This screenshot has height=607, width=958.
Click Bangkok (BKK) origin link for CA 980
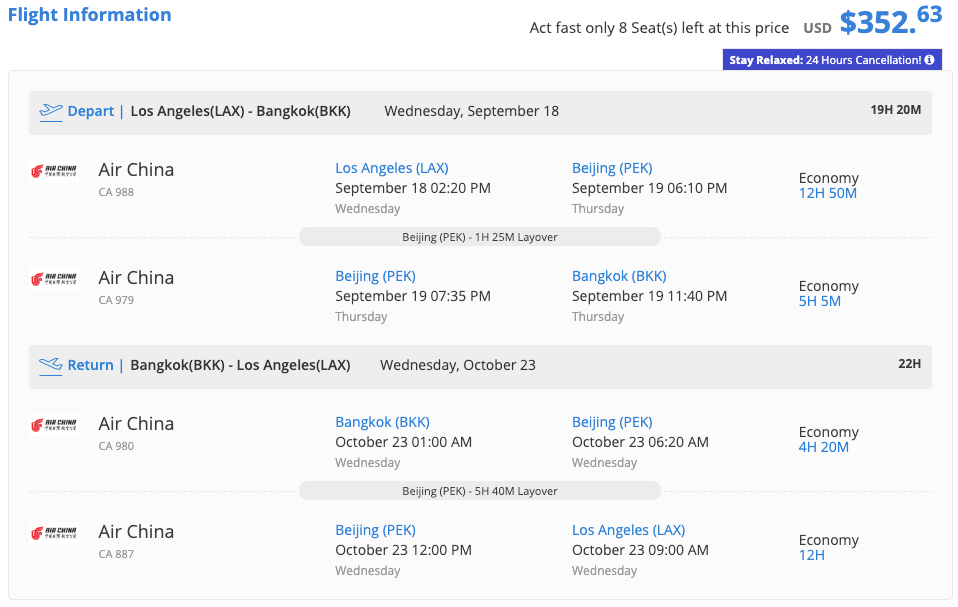click(x=382, y=422)
